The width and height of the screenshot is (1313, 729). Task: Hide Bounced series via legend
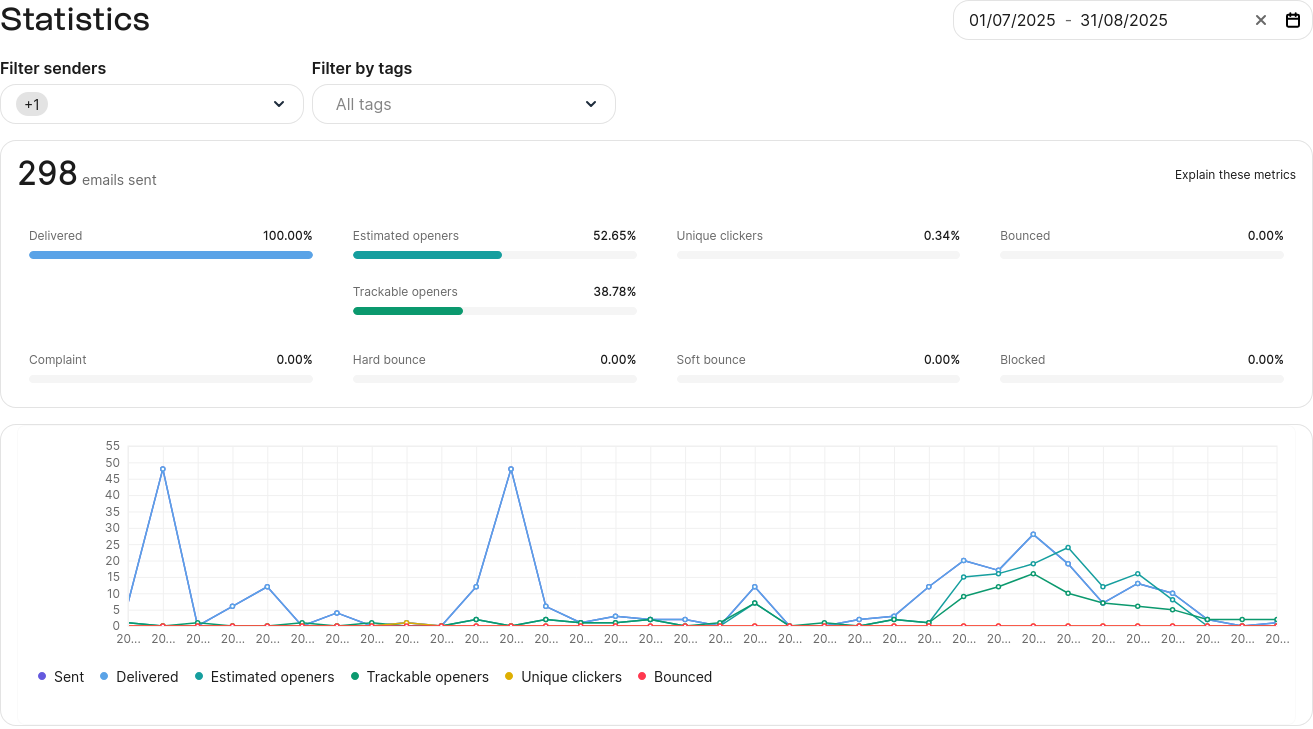point(674,677)
